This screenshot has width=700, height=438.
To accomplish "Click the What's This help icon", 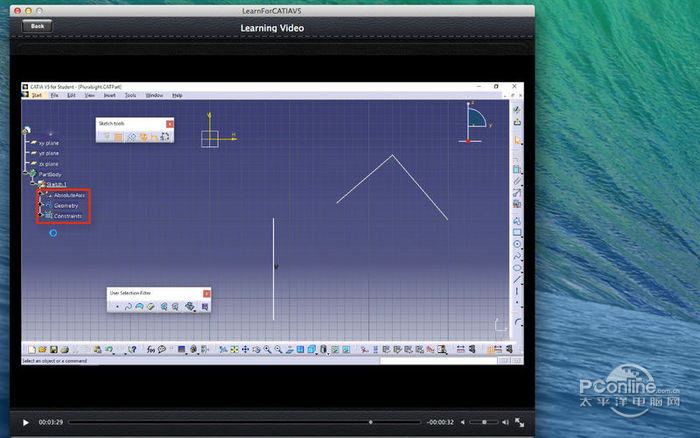I will pyautogui.click(x=132, y=349).
